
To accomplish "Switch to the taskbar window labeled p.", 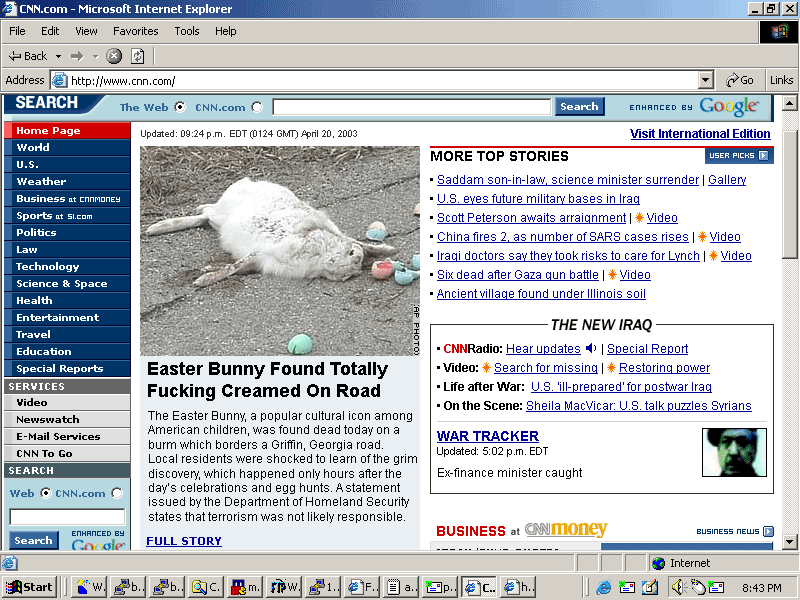I will click(x=440, y=587).
